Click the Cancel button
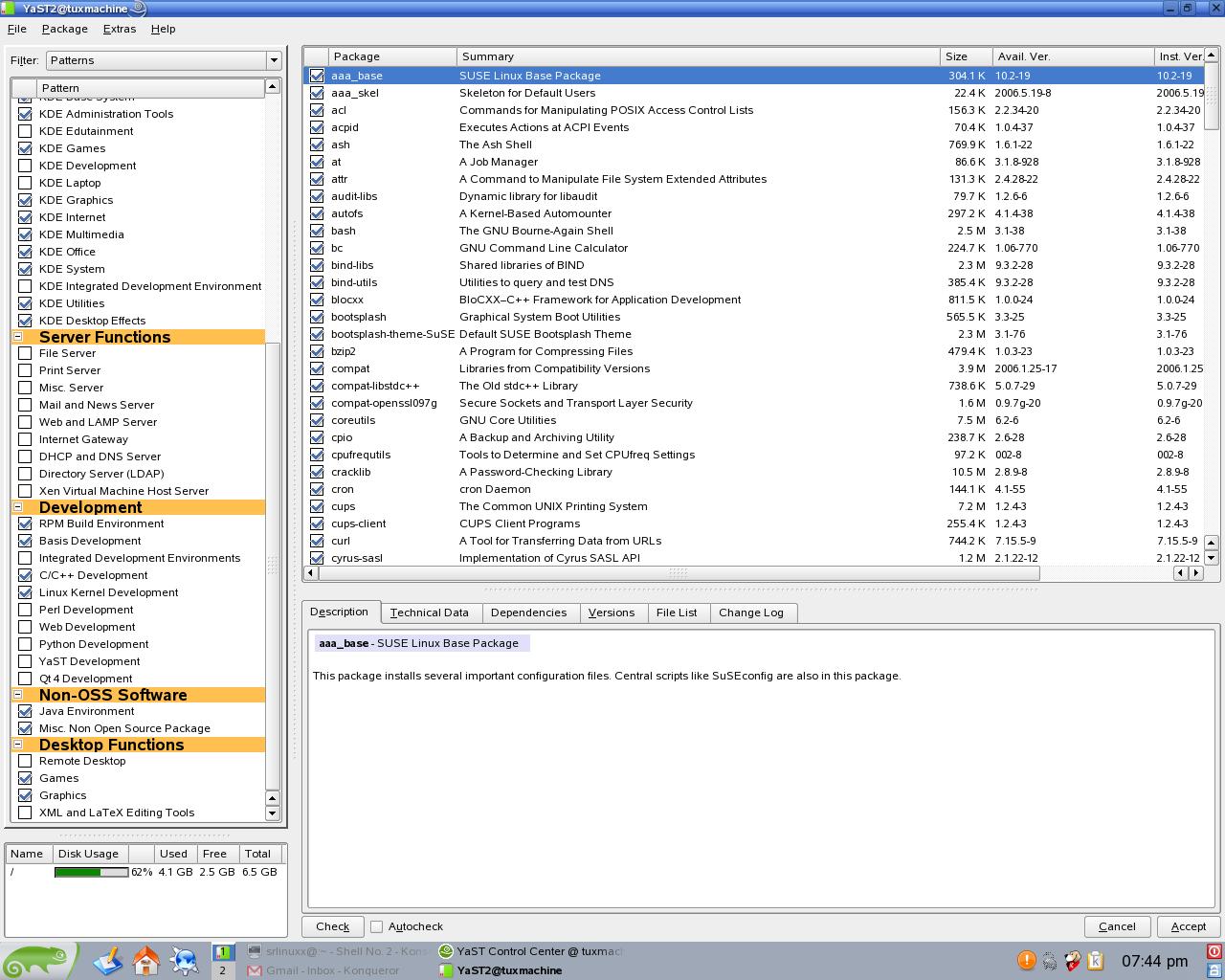Image resolution: width=1225 pixels, height=980 pixels. [x=1117, y=926]
